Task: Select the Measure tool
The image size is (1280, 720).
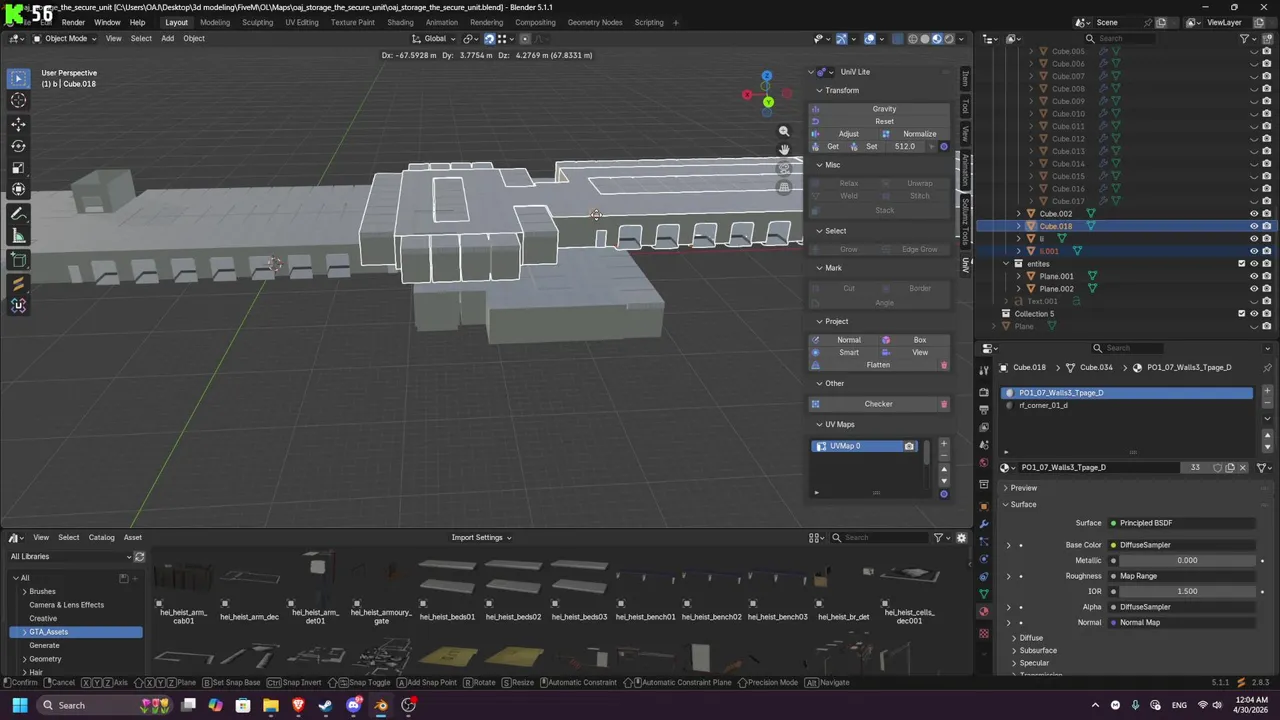Action: tap(18, 236)
